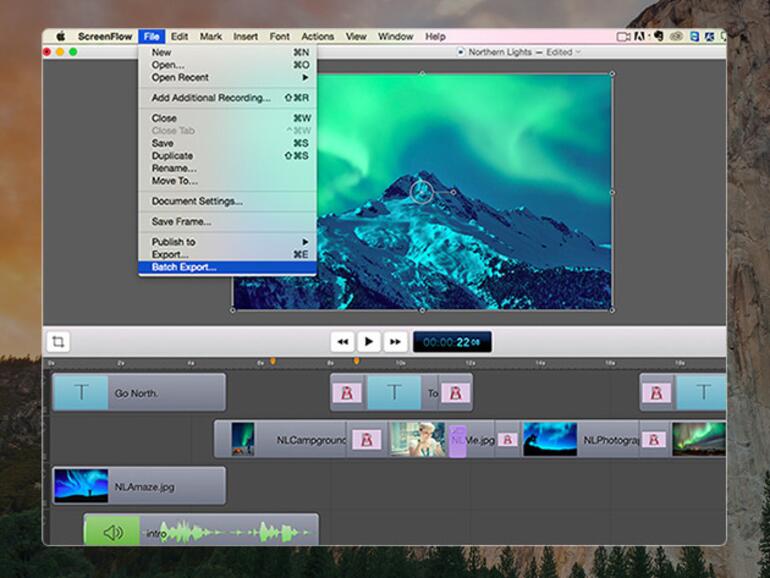
Task: Choose Duplicate in the File menu
Action: tap(227, 156)
